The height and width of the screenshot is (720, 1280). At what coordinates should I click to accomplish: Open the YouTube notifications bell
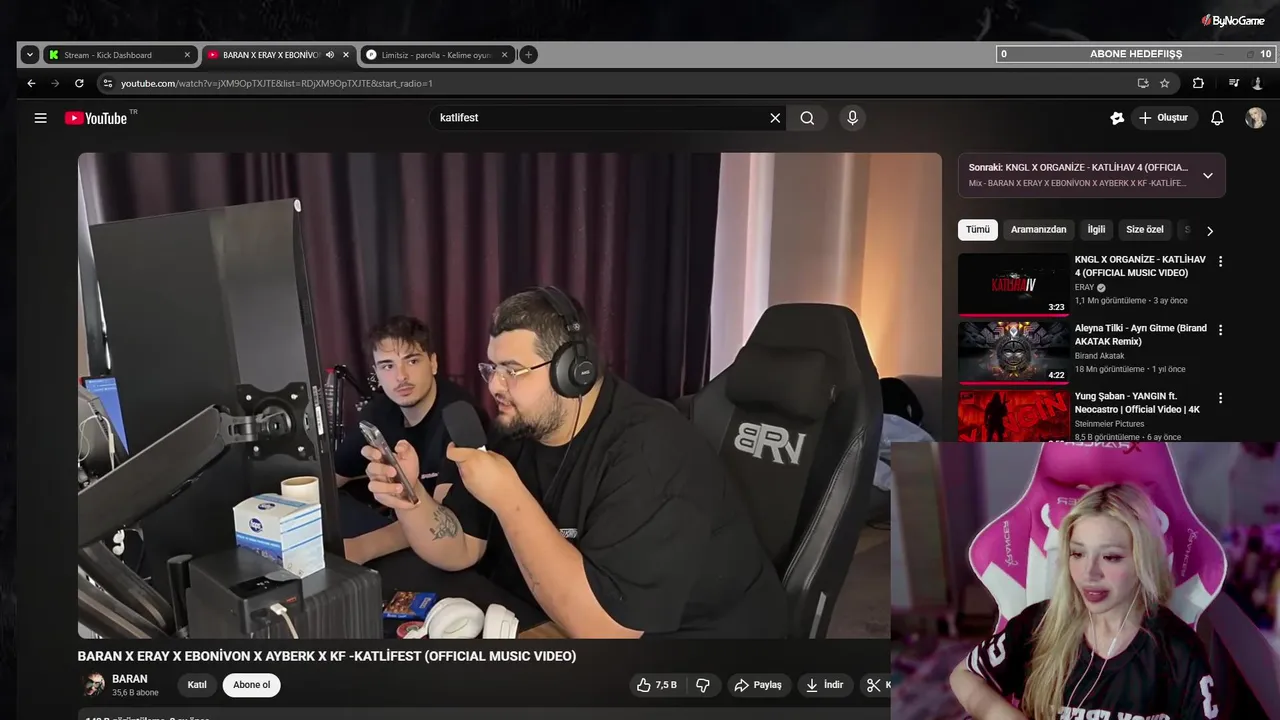1217,118
